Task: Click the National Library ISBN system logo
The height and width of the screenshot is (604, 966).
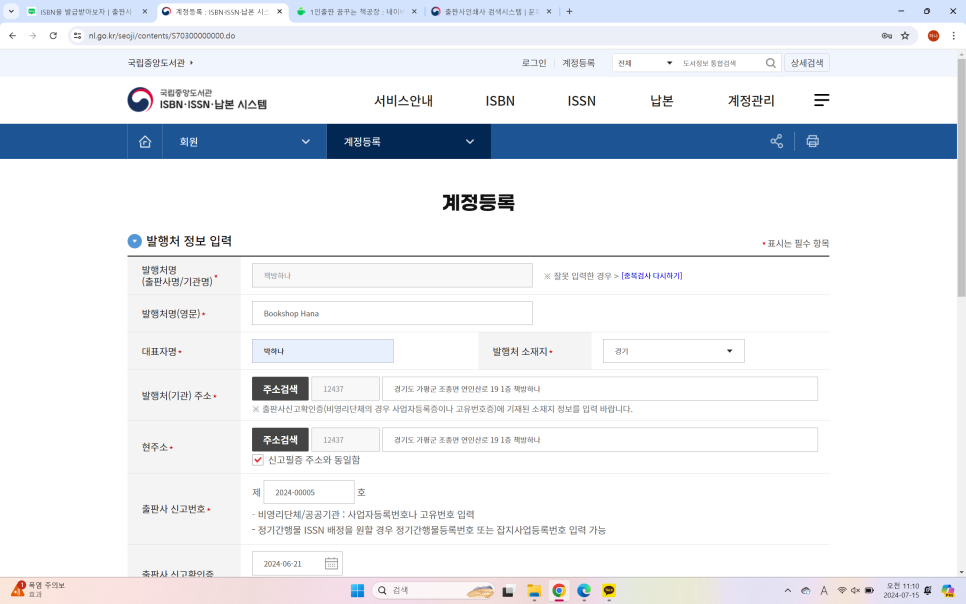Action: 197,99
